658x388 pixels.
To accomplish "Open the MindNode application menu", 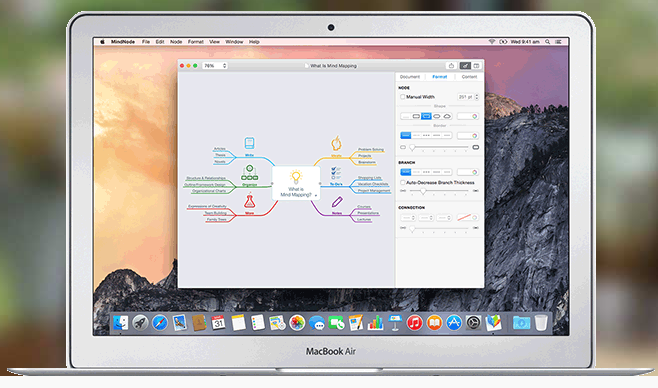I will tap(123, 42).
